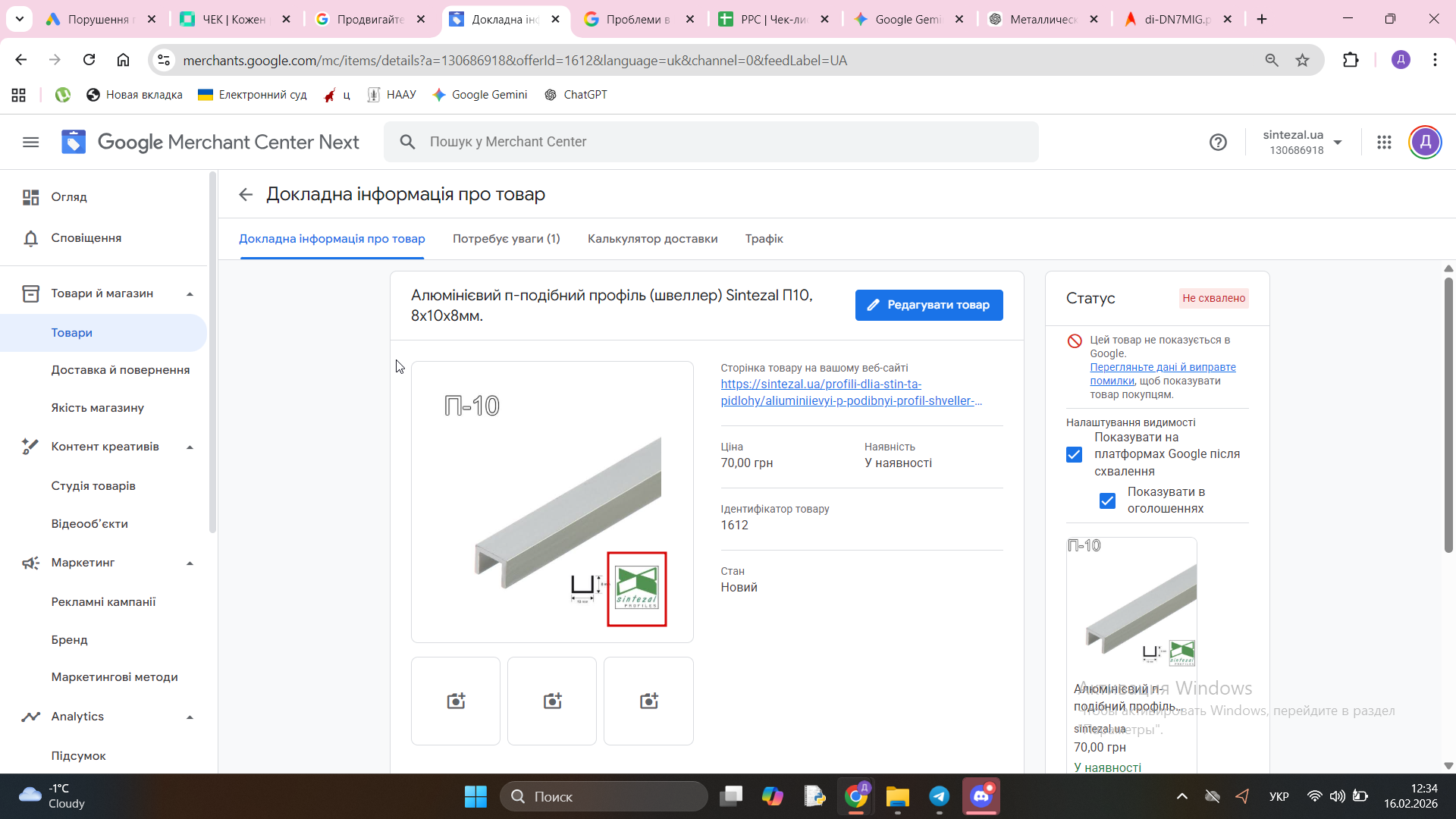
Task: Click the Merchant Center search field
Action: [x=711, y=142]
